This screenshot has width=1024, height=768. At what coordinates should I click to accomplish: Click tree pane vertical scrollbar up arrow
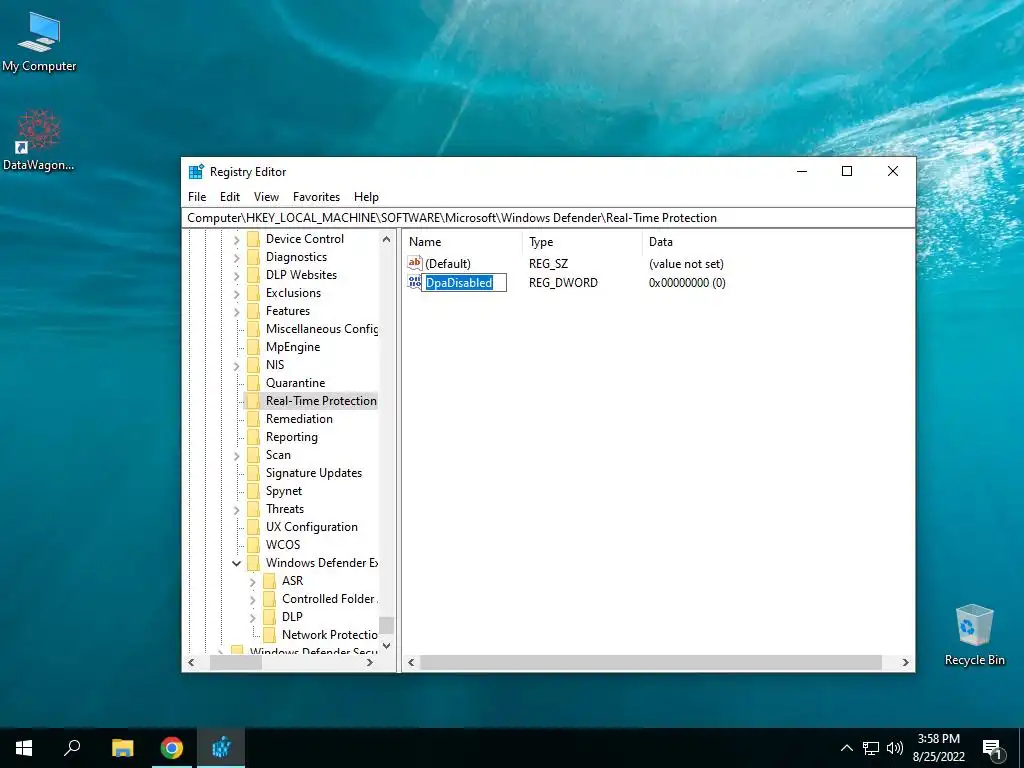pos(386,239)
